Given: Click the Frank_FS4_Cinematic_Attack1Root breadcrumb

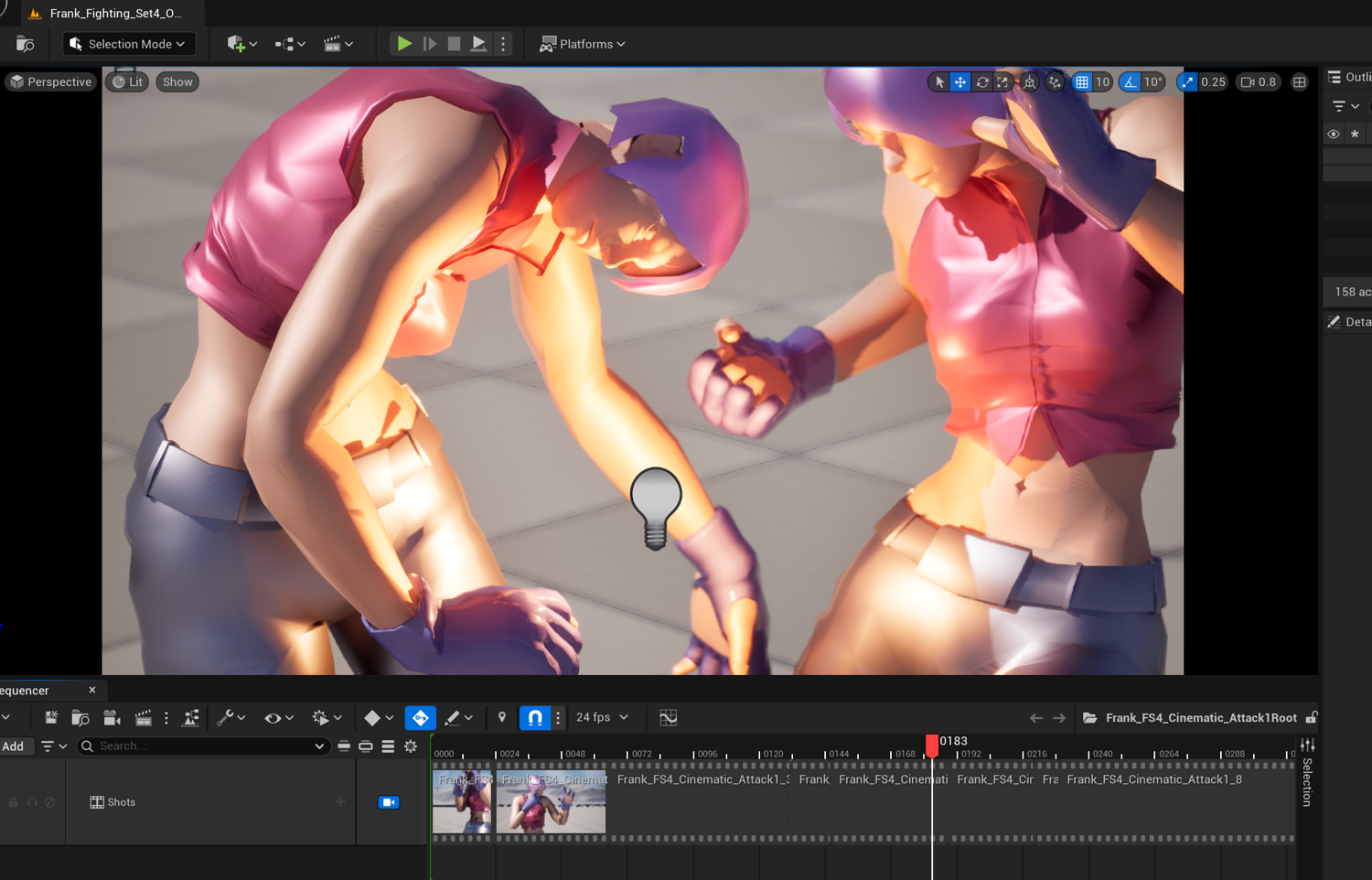Looking at the screenshot, I should click(x=1201, y=718).
